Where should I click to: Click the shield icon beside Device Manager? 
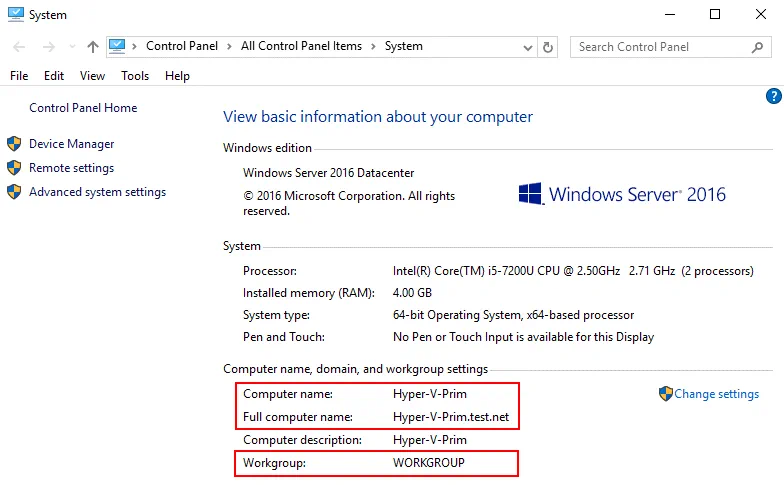click(14, 144)
